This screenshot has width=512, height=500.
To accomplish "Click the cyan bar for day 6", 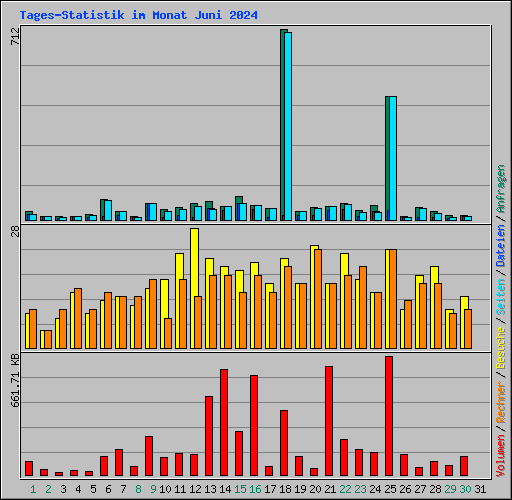I will tap(108, 210).
